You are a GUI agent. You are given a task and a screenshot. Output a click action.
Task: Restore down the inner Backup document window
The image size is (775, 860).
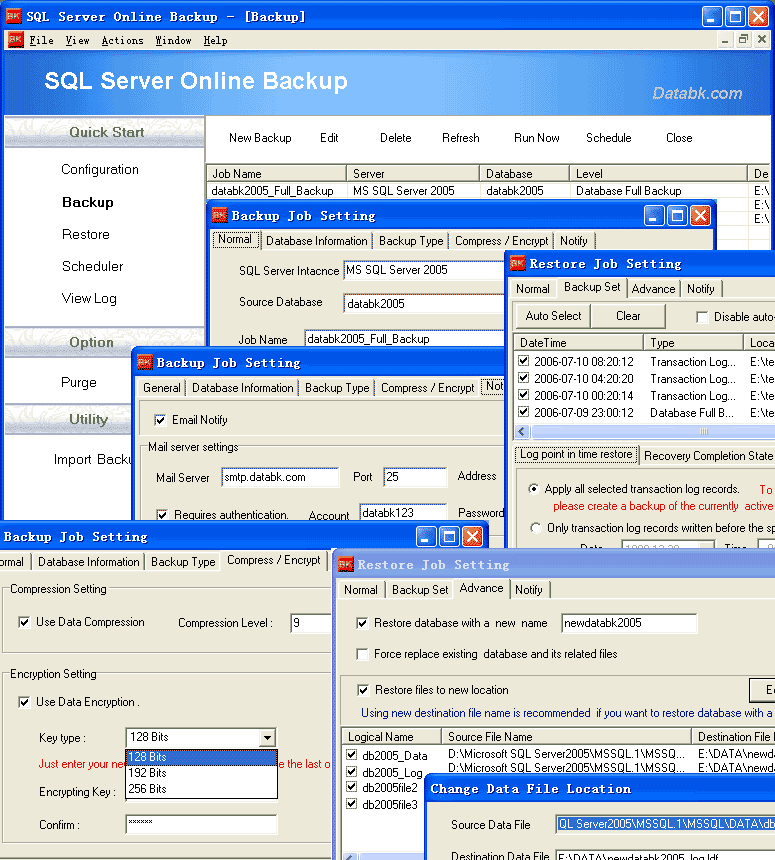tap(743, 39)
